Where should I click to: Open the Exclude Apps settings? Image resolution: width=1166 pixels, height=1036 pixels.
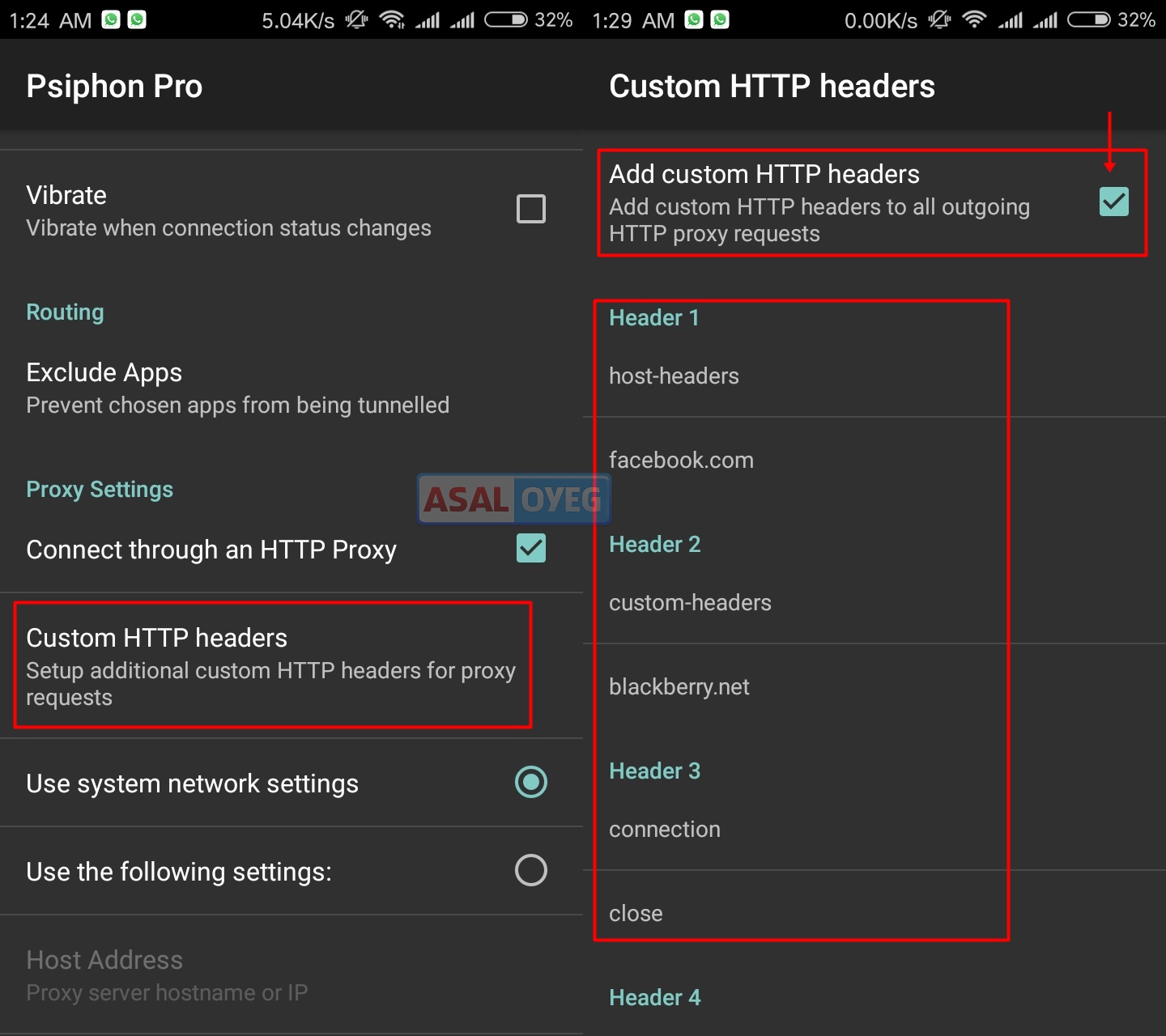point(237,387)
